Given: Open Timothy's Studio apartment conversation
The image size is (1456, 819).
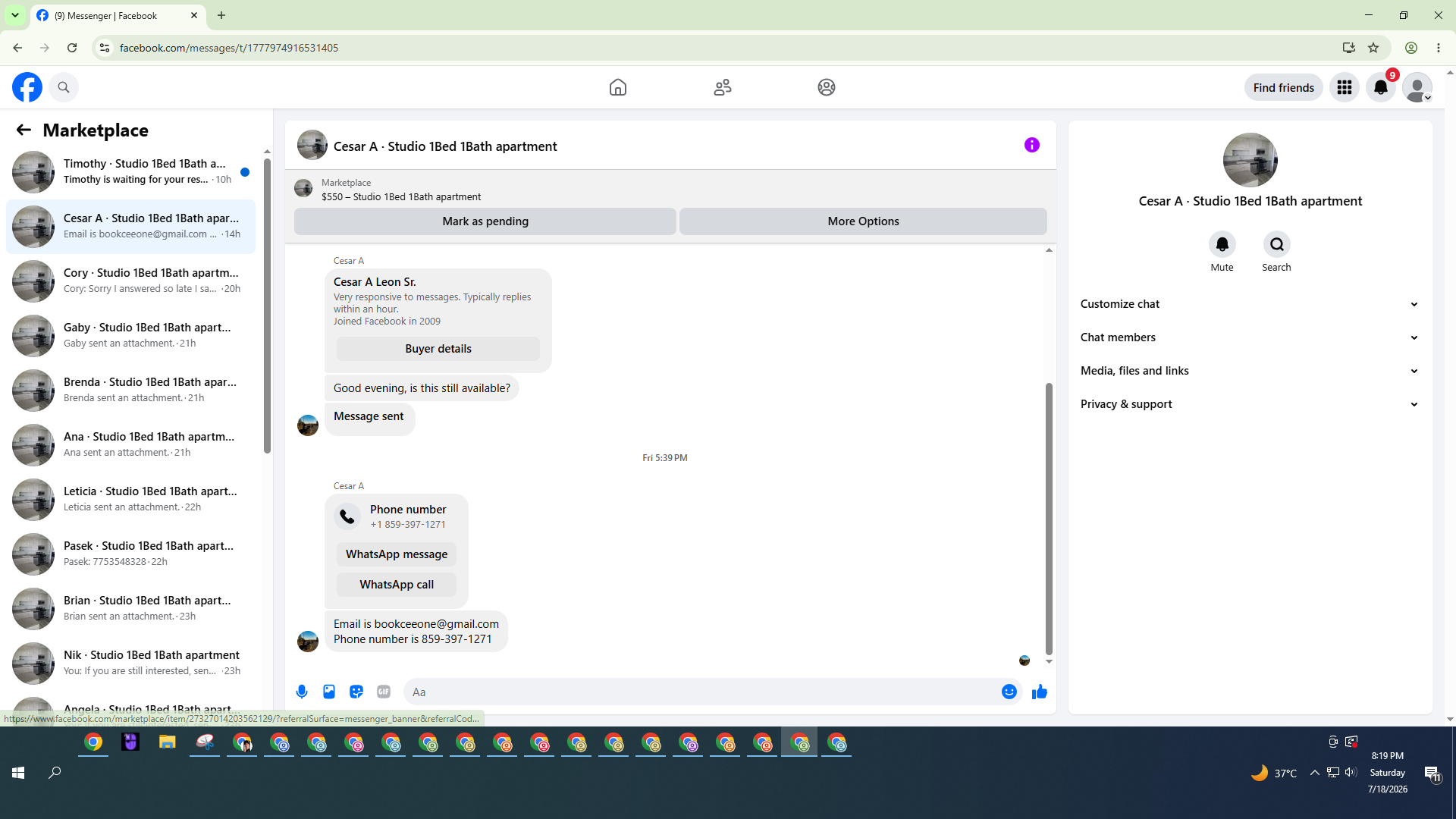Looking at the screenshot, I should coord(130,172).
